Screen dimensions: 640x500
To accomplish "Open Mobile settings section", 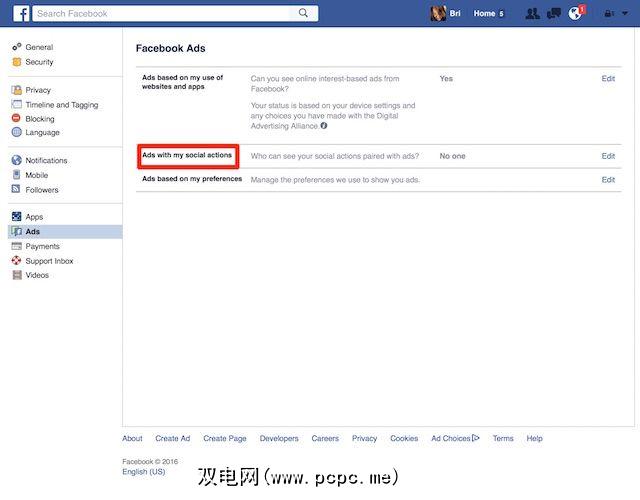I will click(37, 175).
